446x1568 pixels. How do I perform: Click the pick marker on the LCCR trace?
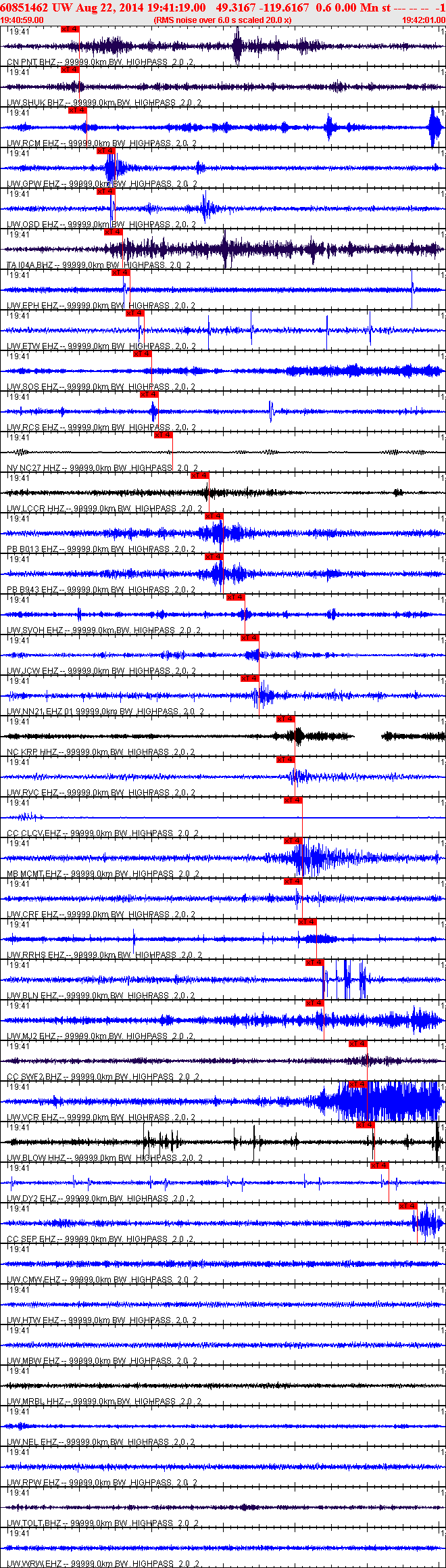tap(200, 476)
